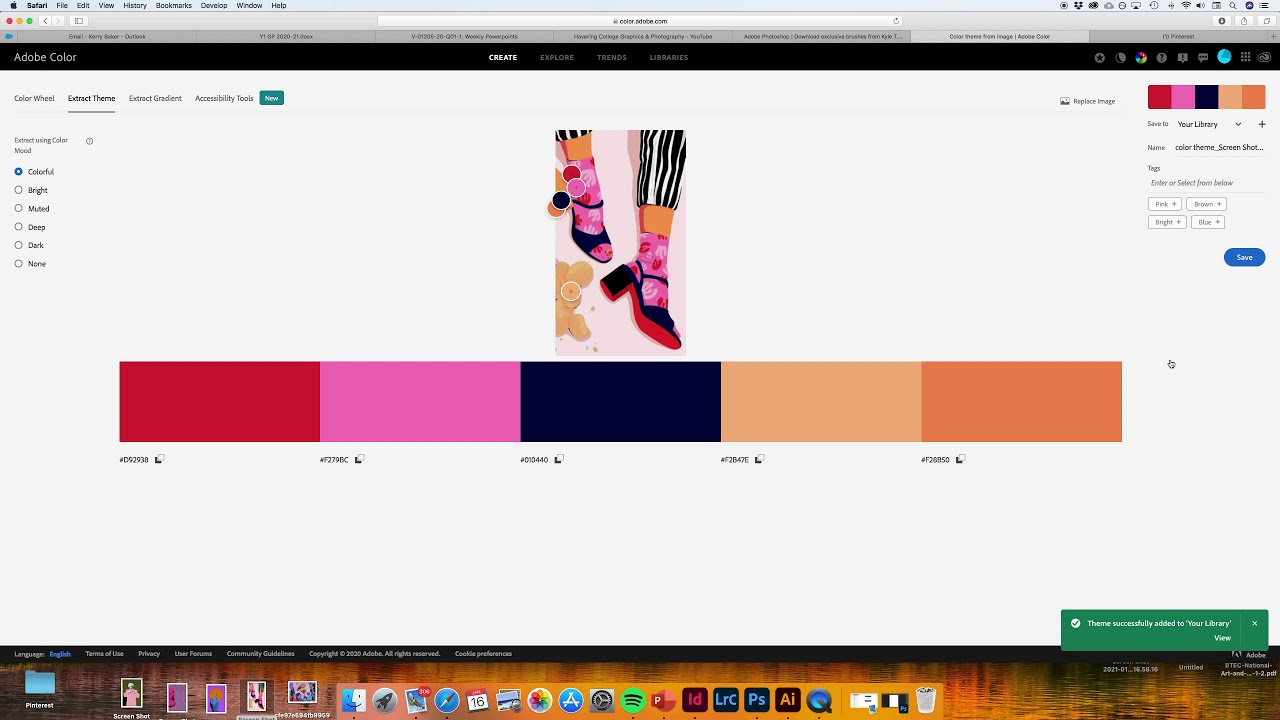This screenshot has height=720, width=1280.
Task: Open Terms of Use footer link
Action: pyautogui.click(x=104, y=654)
